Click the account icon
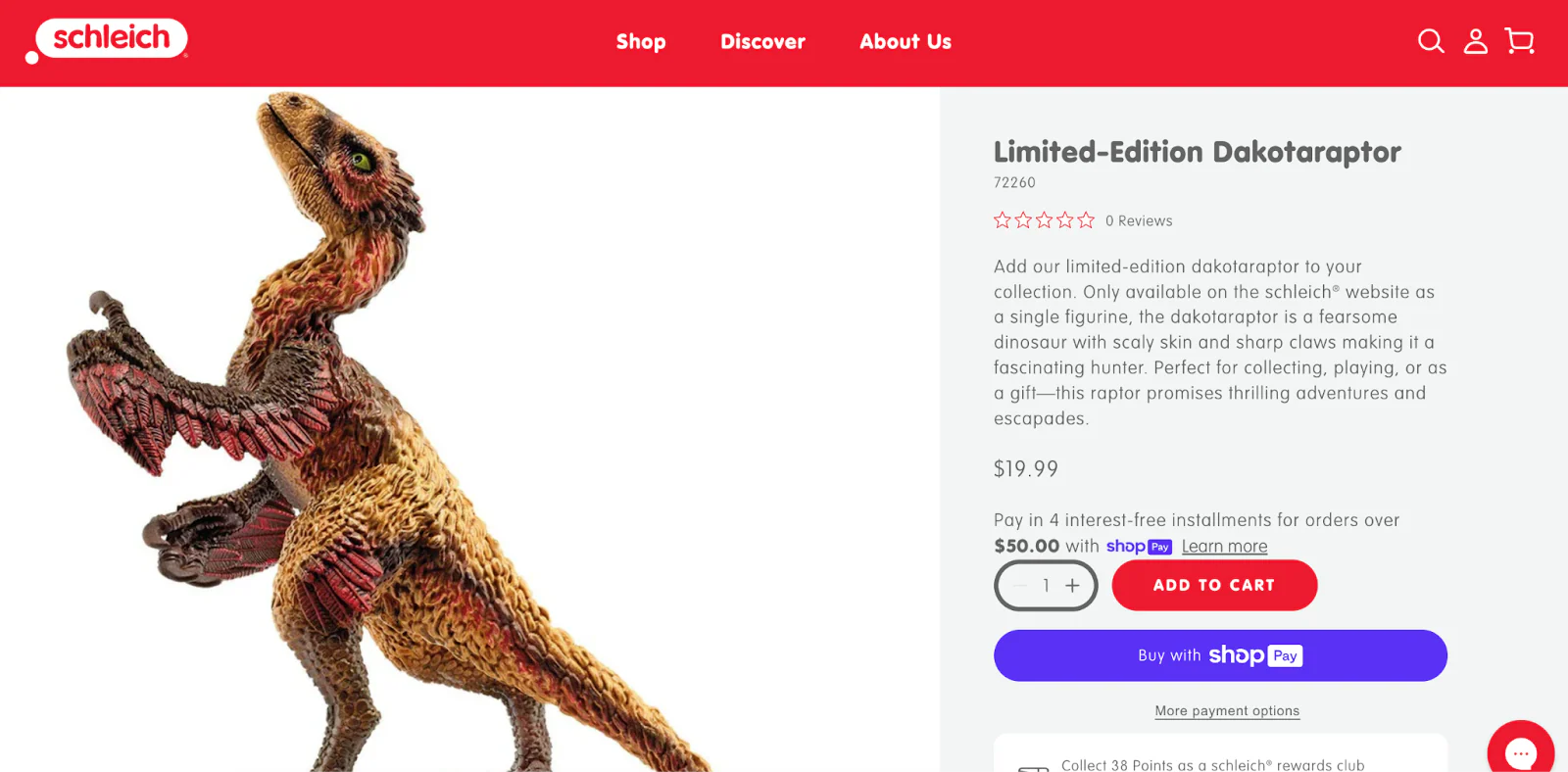The height and width of the screenshot is (772, 1568). tap(1475, 41)
